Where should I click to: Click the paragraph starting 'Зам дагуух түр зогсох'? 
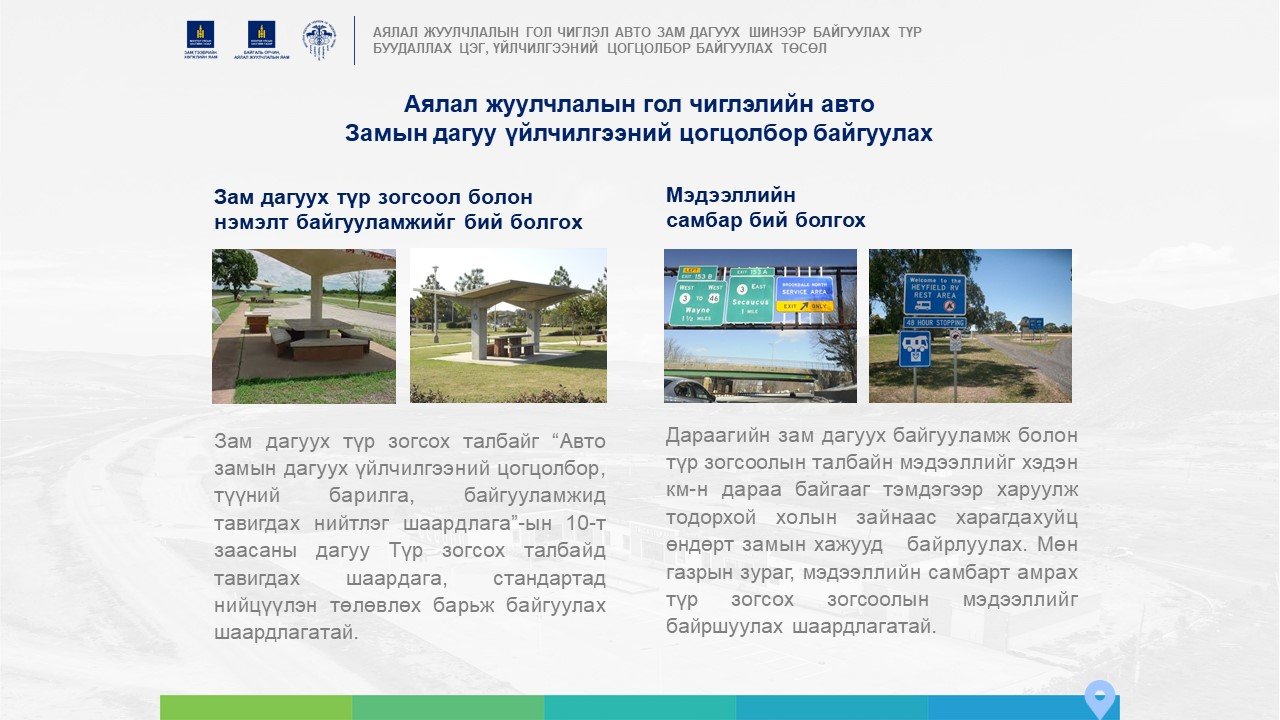[x=410, y=536]
